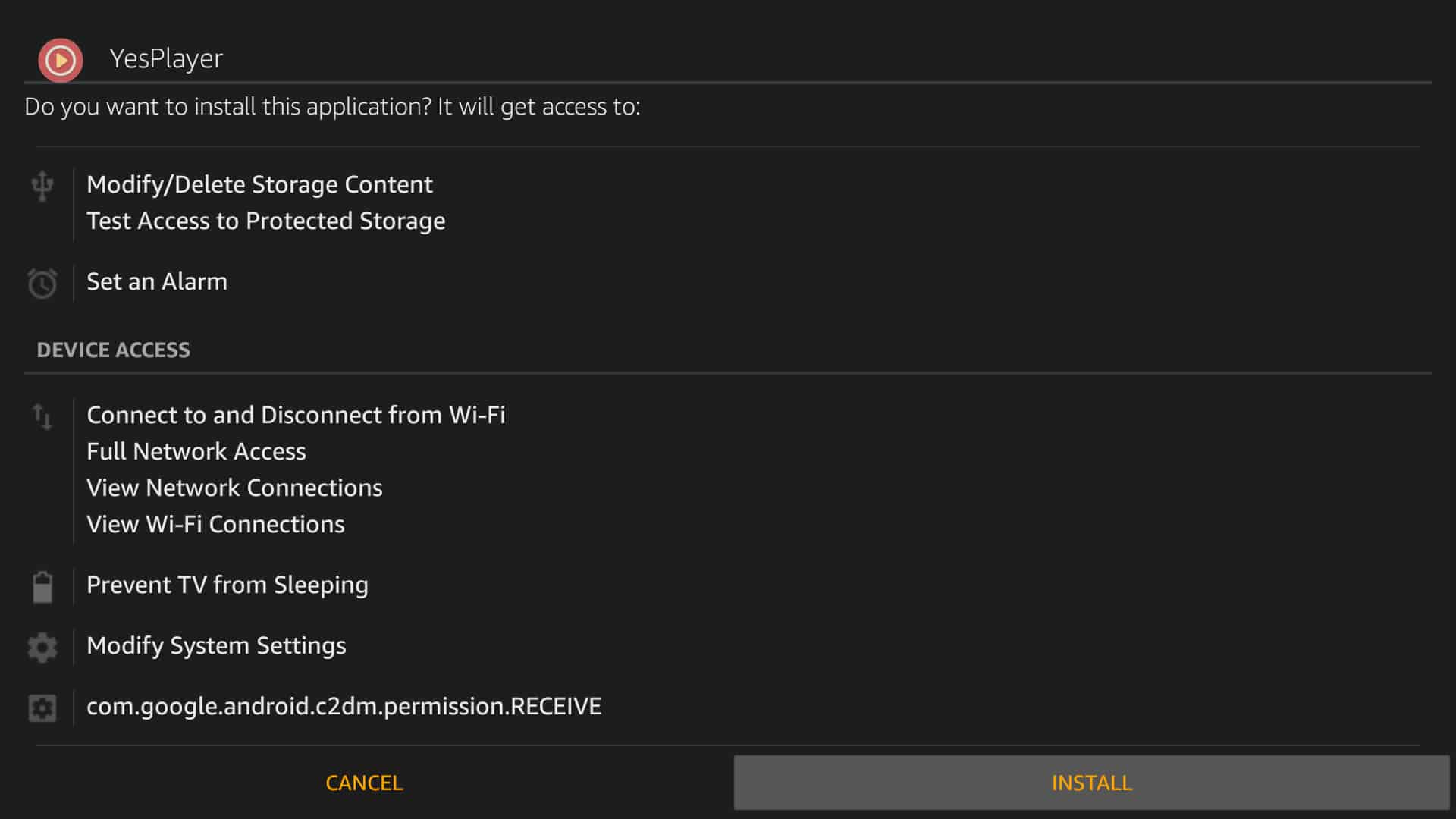The height and width of the screenshot is (819, 1456).
Task: Click the battery/sleep prevention icon
Action: pyautogui.click(x=42, y=585)
